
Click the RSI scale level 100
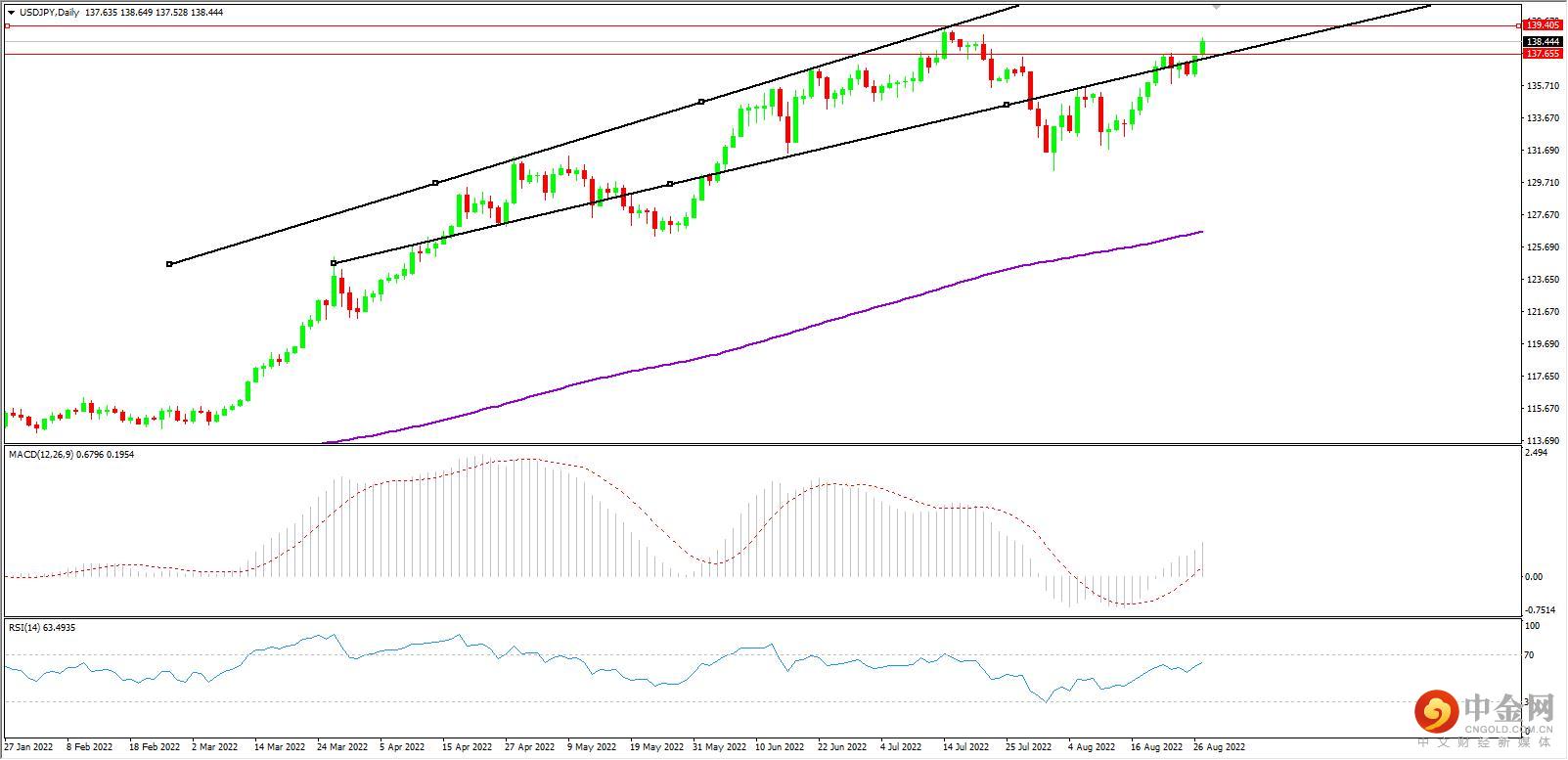(1532, 626)
